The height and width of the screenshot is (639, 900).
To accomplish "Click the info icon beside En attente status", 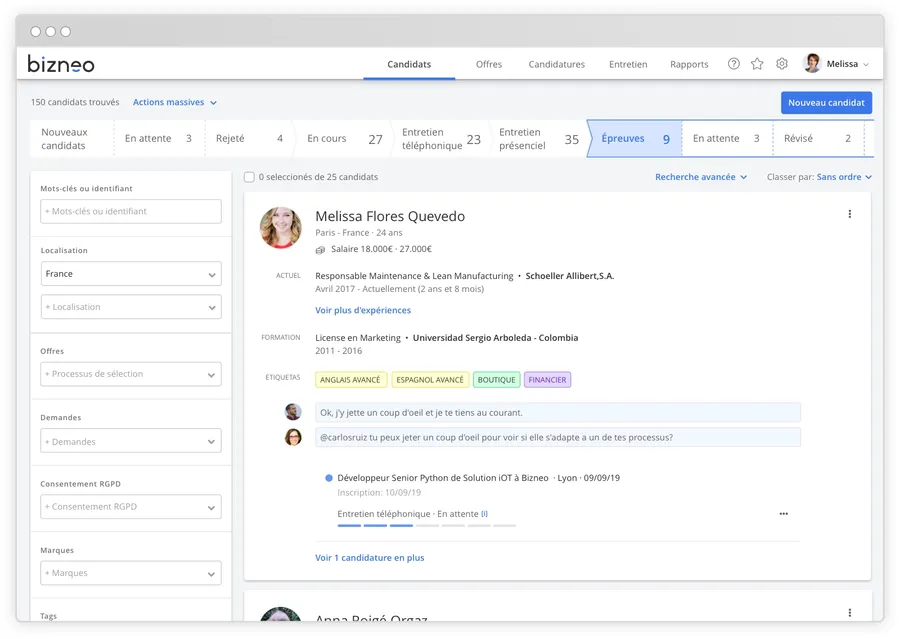I will 485,514.
